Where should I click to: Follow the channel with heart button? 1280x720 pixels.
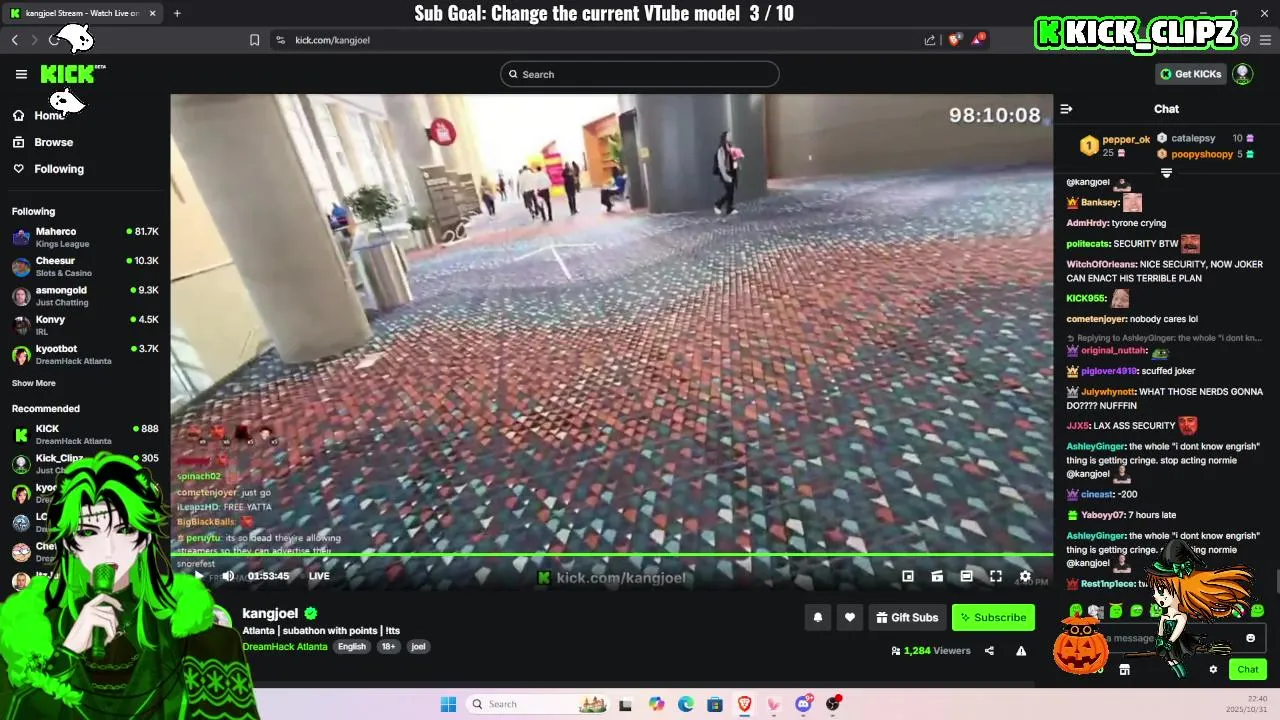pyautogui.click(x=850, y=618)
